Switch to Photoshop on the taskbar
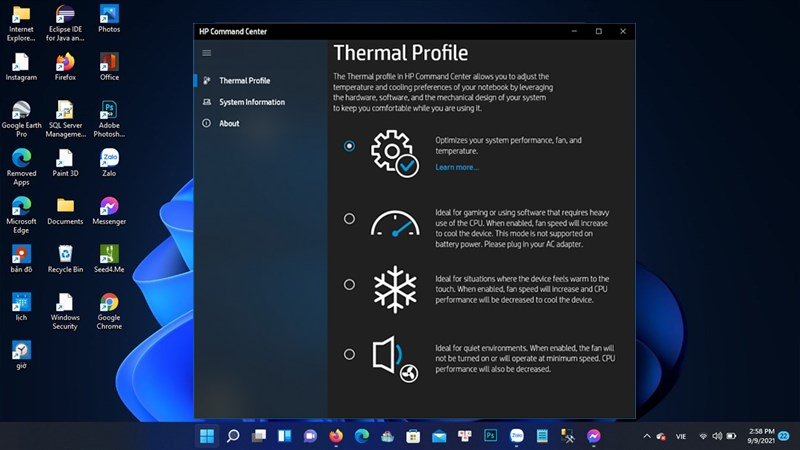This screenshot has width=800, height=450. point(490,436)
